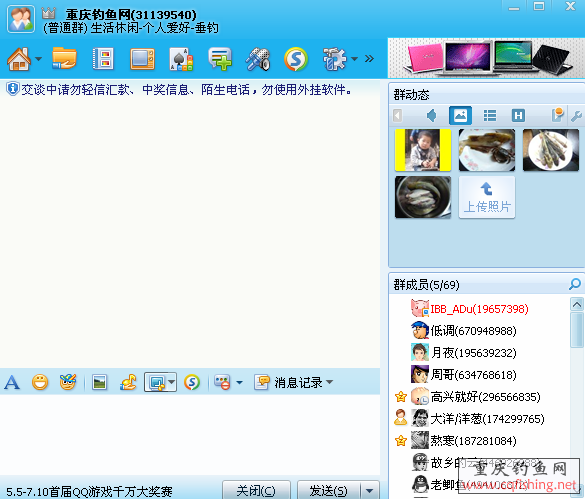Click the 关闭(C) close button

click(256, 490)
